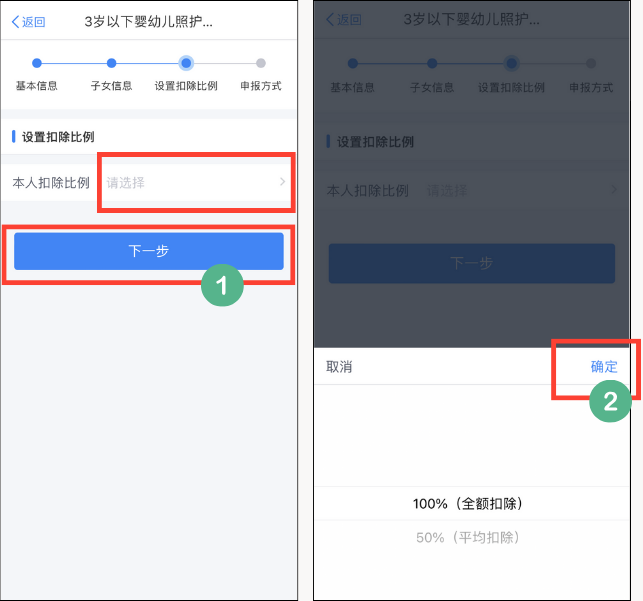This screenshot has height=601, width=643.
Task: Tap dimmed chevron of 本人扣除比例, right screen
Action: point(614,189)
